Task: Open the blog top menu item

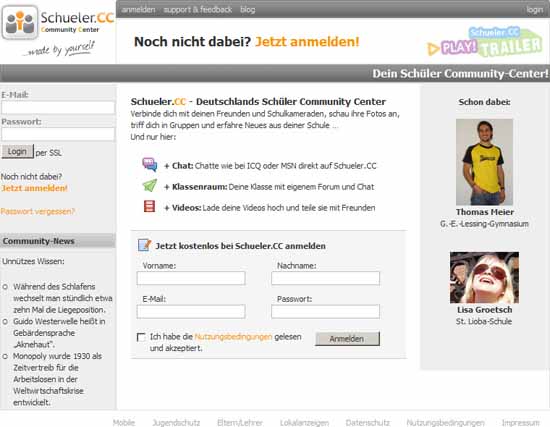Action: [x=248, y=10]
